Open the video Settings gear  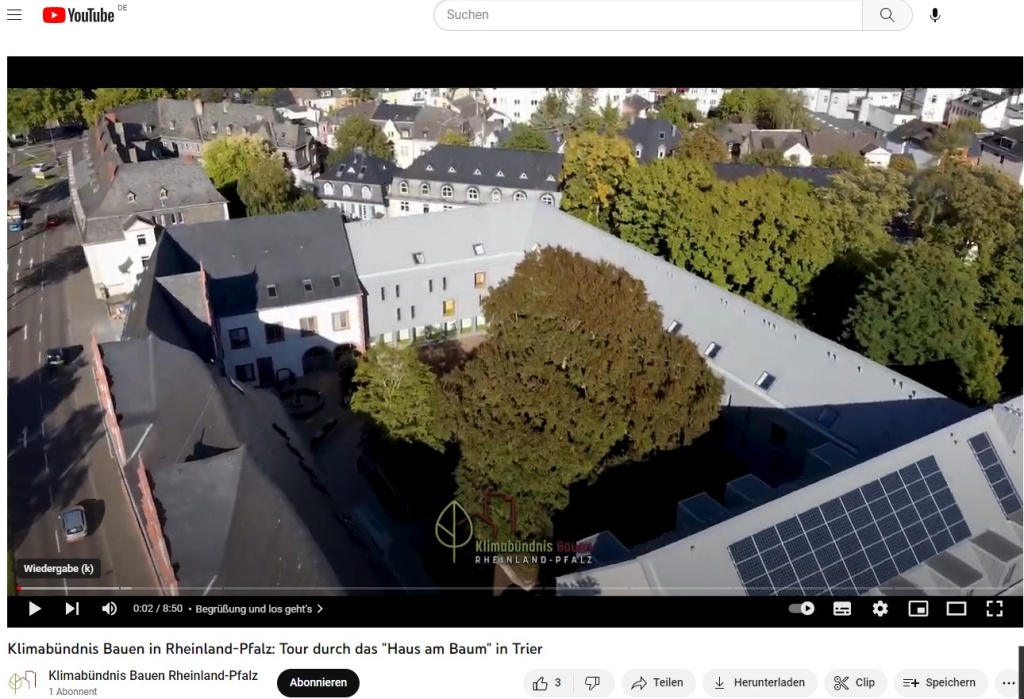click(879, 606)
